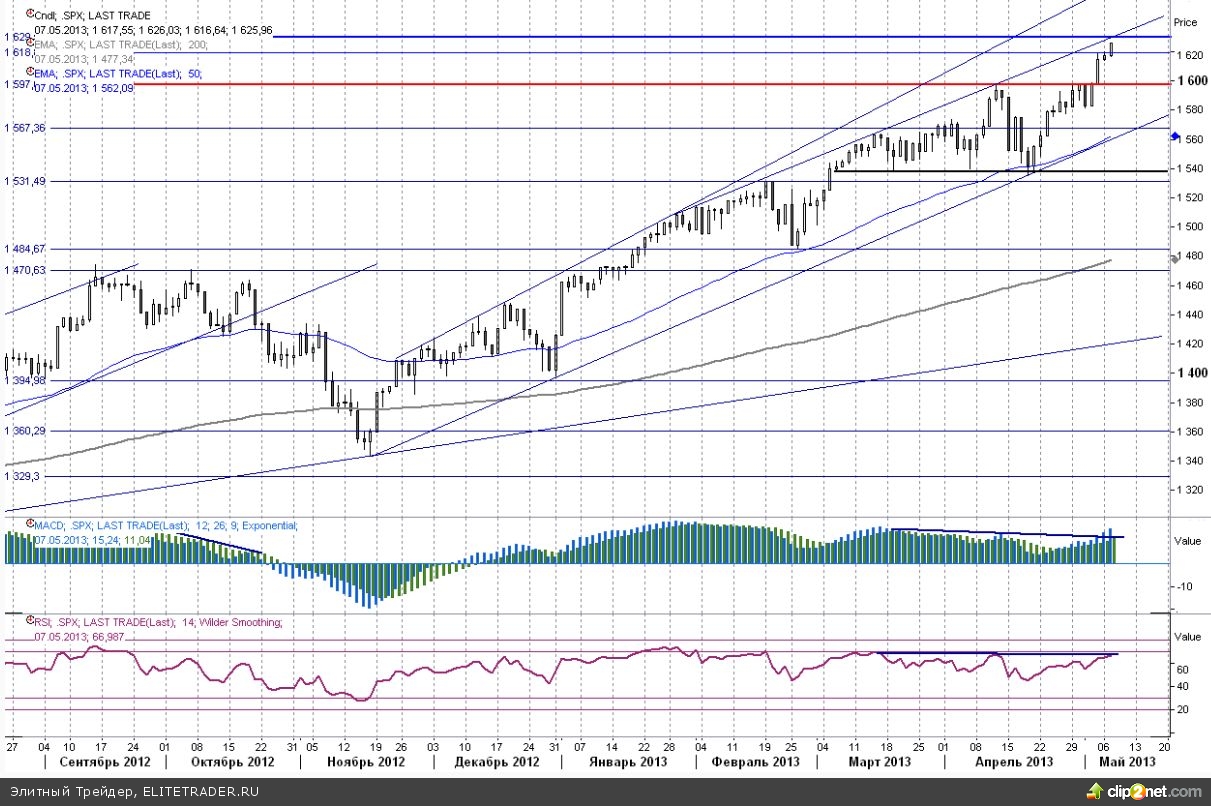Click the EMA 50 legend icon
Screen dimensions: 1211x806
tap(29, 73)
